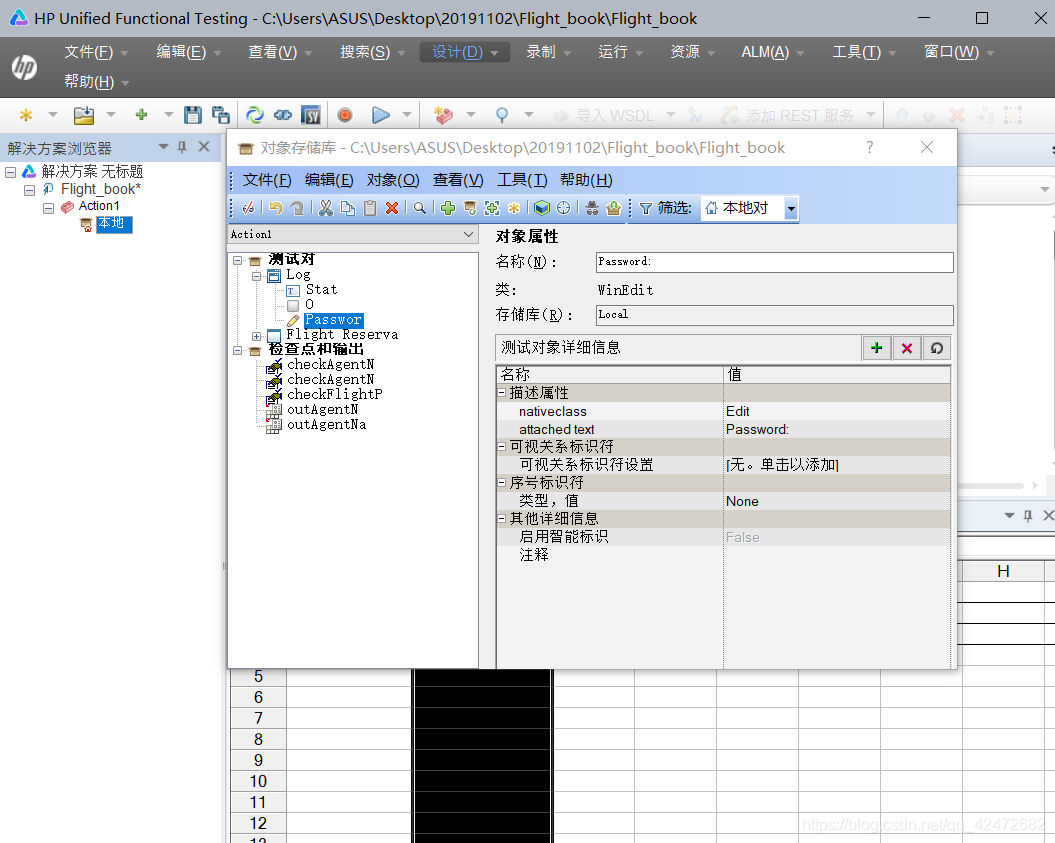Select the checkFlightP checkpoint
This screenshot has width=1055, height=843.
(x=334, y=394)
